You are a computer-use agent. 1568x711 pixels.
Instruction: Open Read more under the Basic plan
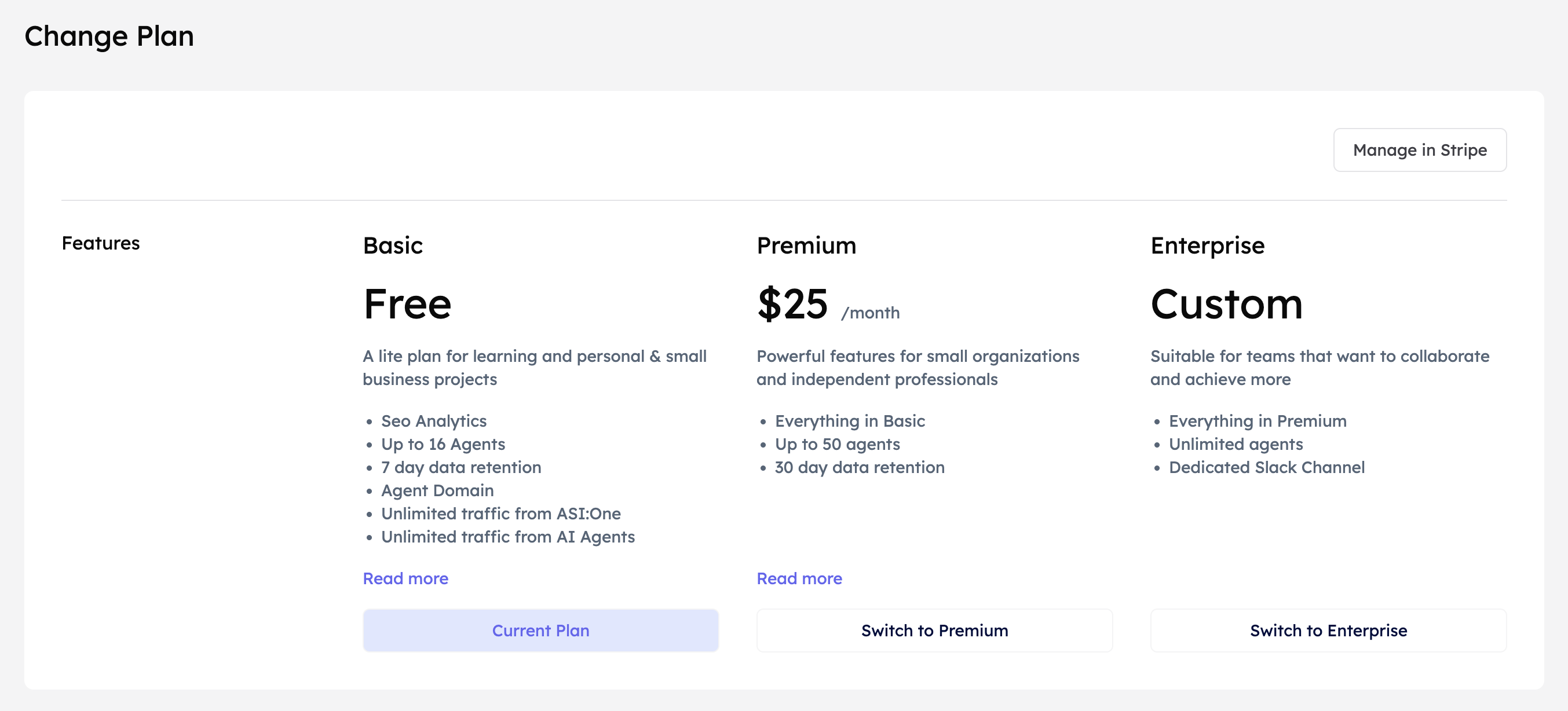405,578
